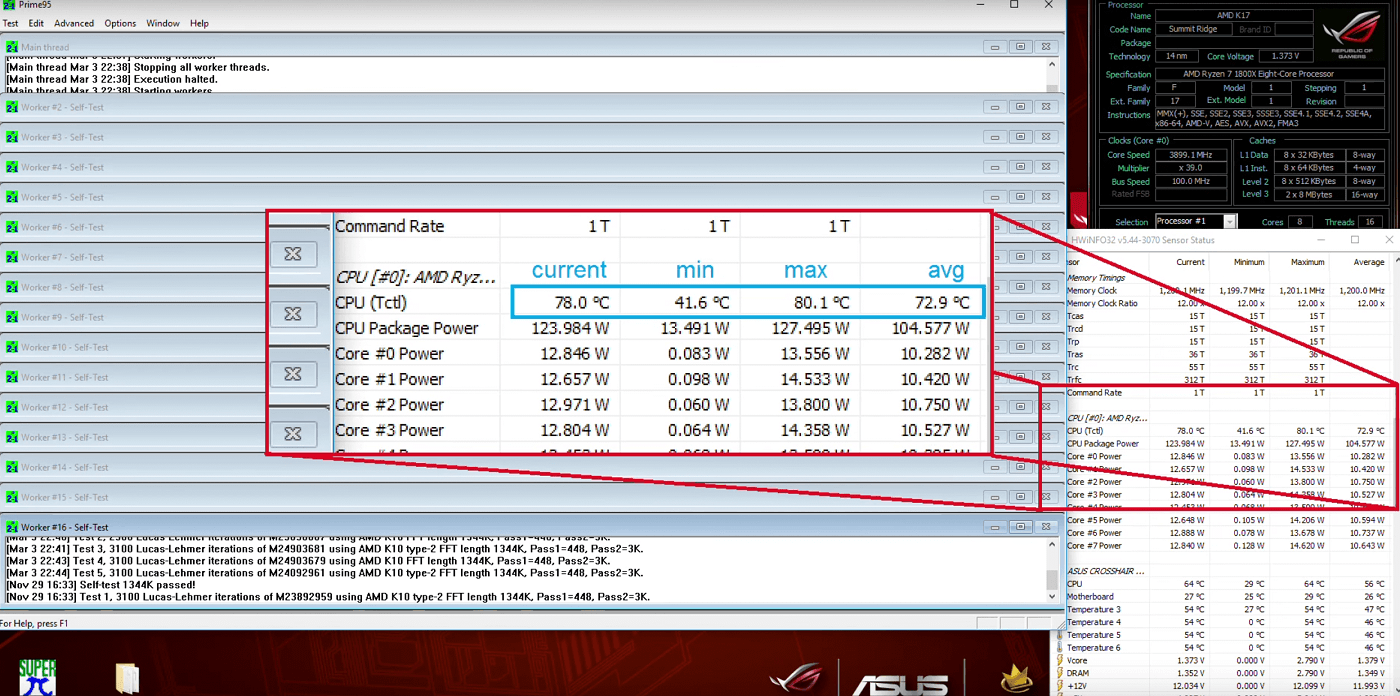Click the Worker #16 log scroll-down arrow
Screen dimensions: 1400x696
(1052, 596)
